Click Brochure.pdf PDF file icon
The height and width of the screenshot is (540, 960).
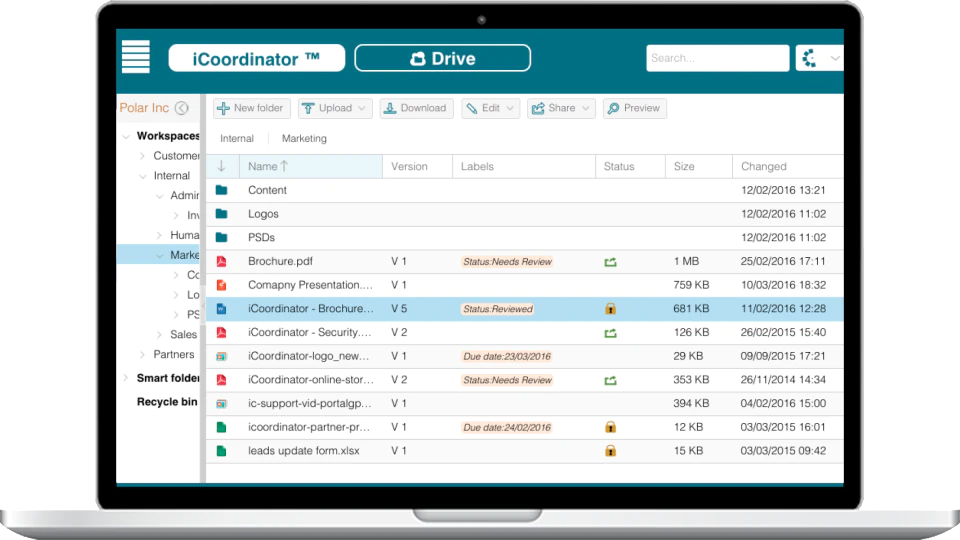click(x=222, y=261)
